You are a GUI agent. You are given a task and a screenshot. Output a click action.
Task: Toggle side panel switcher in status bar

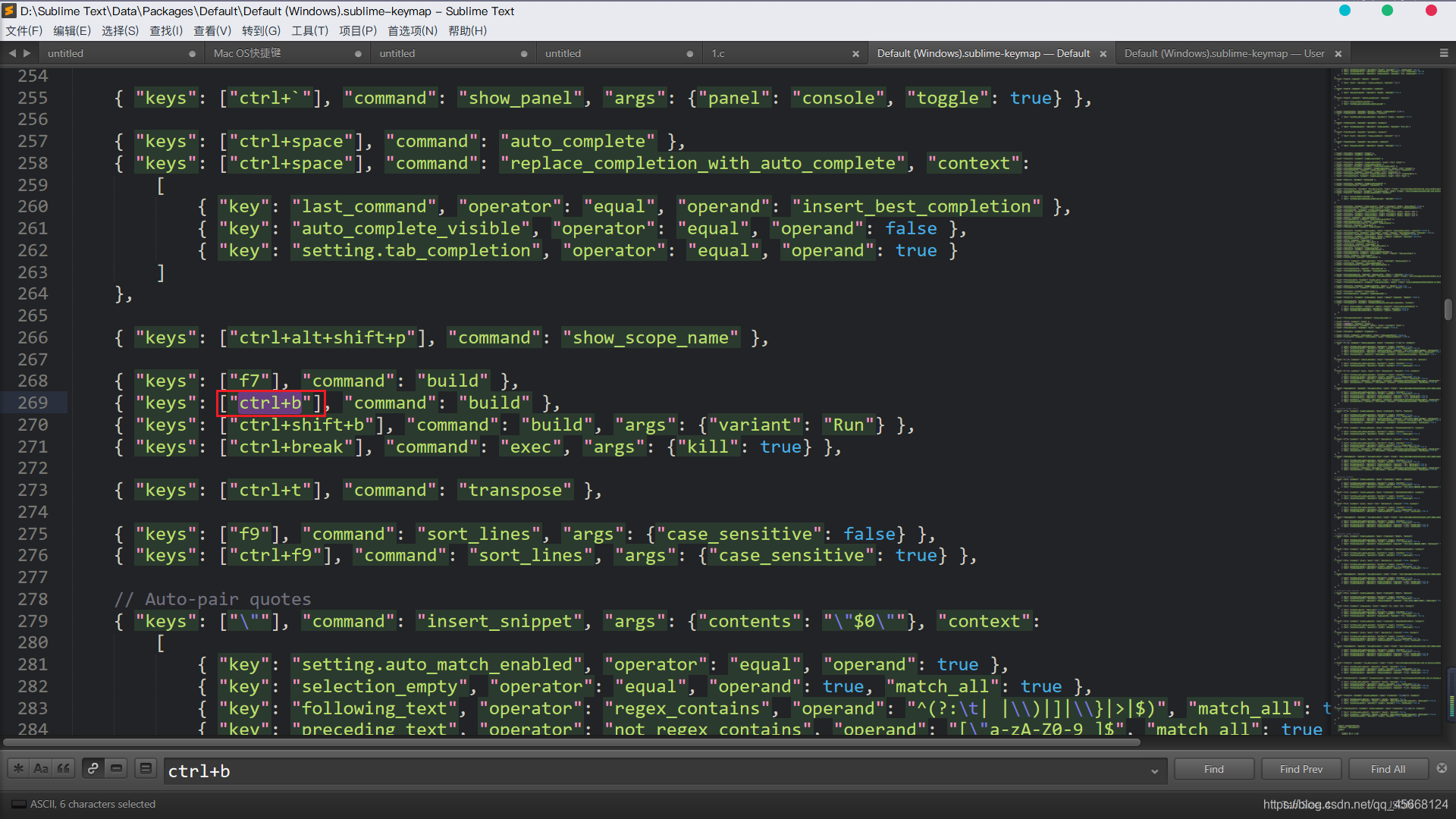(18, 804)
